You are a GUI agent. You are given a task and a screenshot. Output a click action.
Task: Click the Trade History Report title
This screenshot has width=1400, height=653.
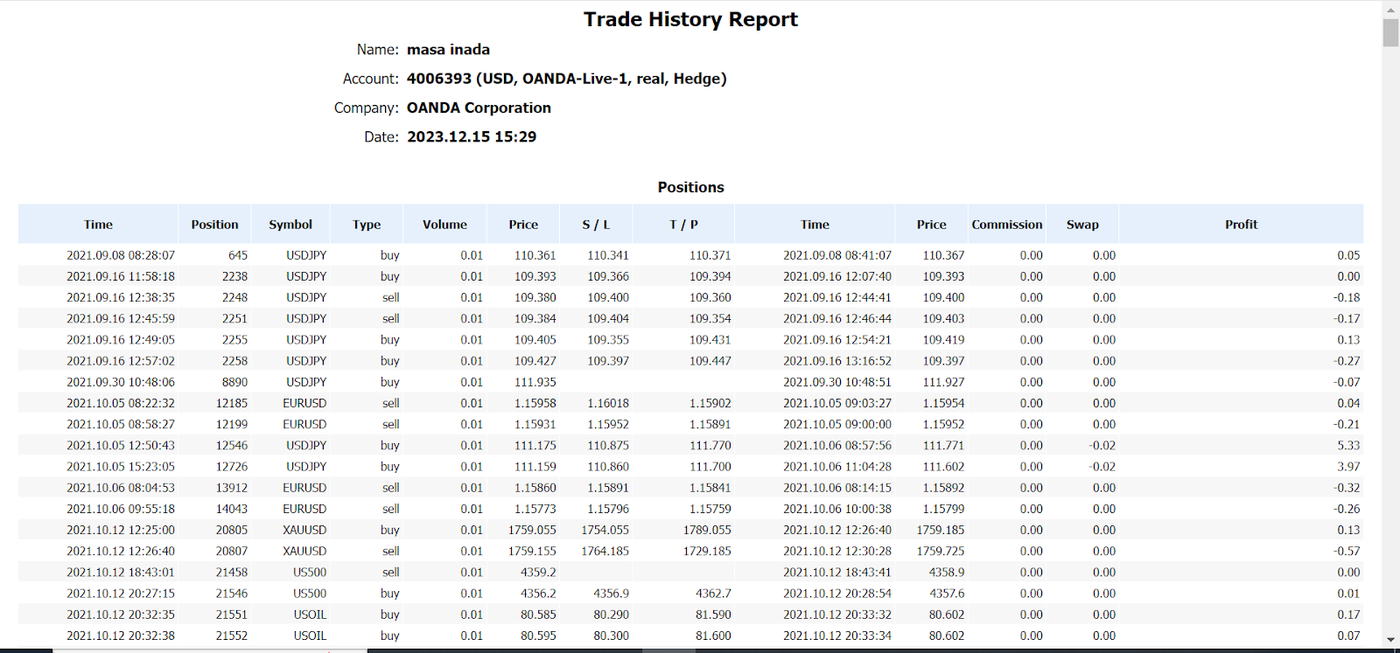pyautogui.click(x=690, y=18)
